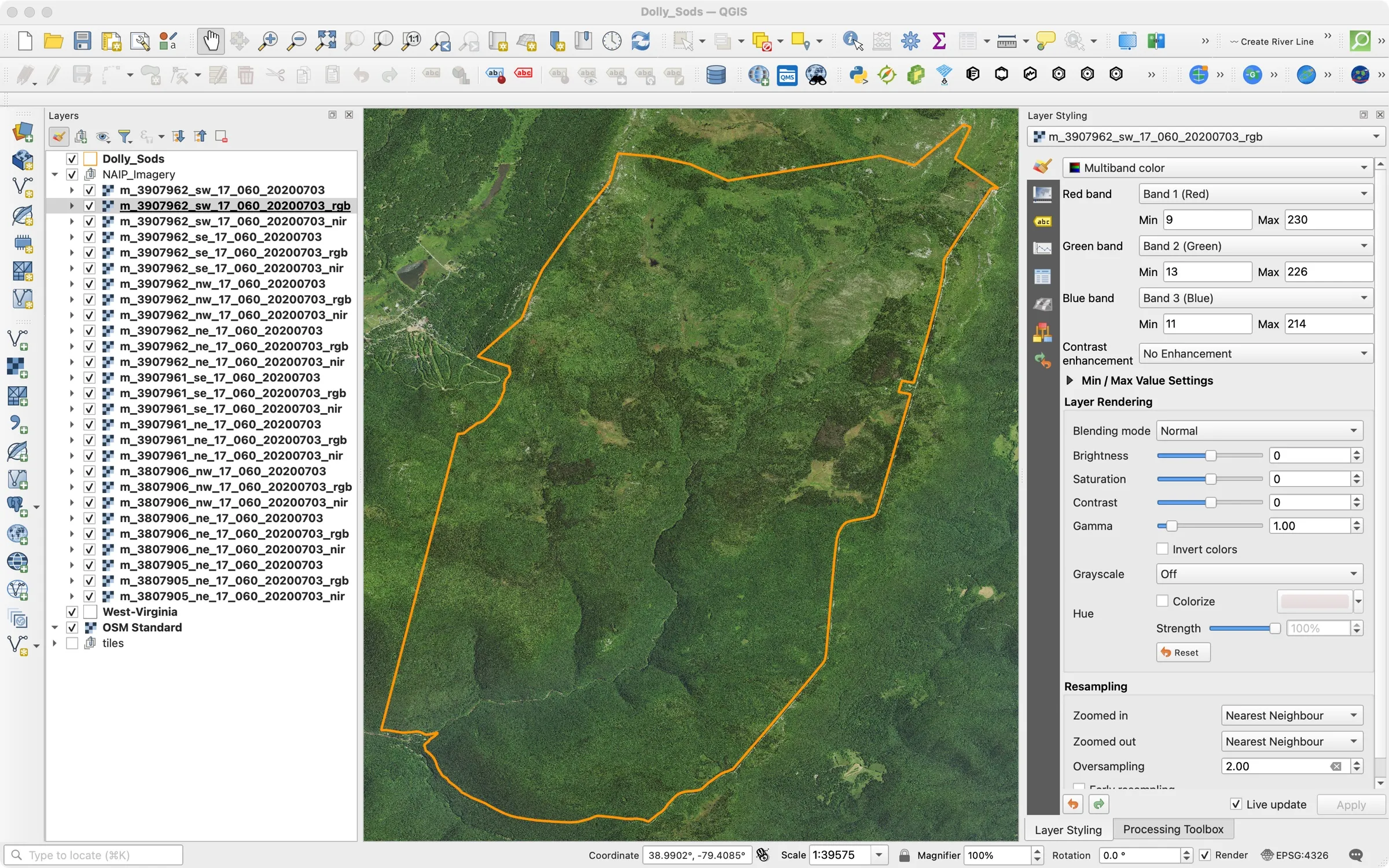Viewport: 1389px width, 868px height.
Task: Adjust the Brightness slider handle
Action: pos(1210,455)
